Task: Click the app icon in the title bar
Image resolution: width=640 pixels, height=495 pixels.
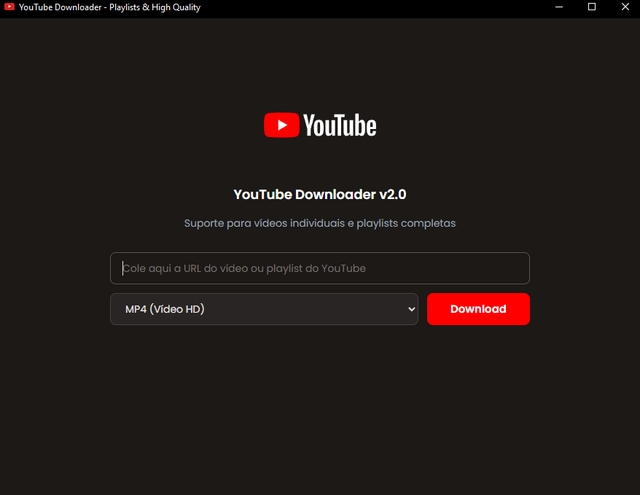Action: pos(9,7)
